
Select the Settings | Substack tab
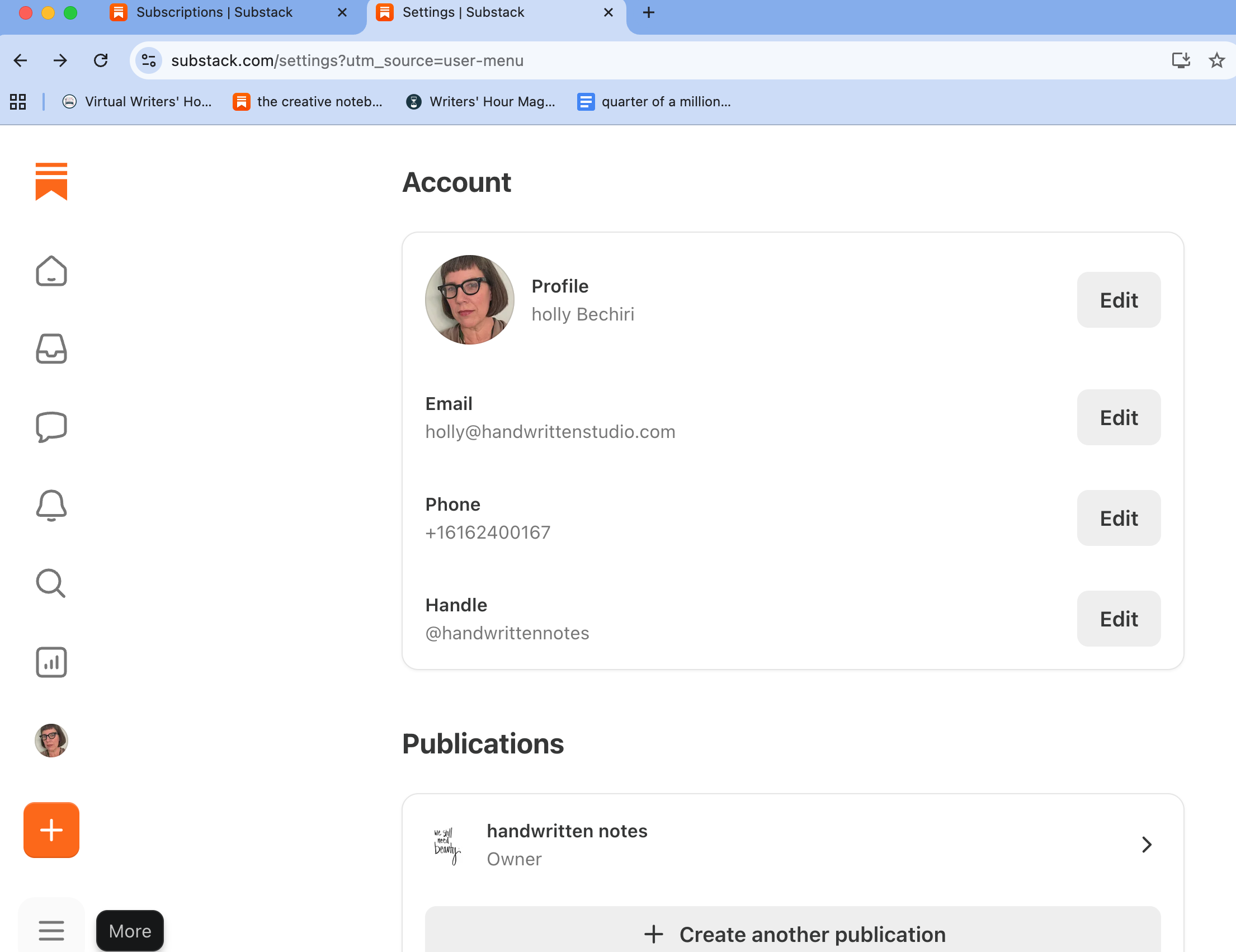pyautogui.click(x=463, y=12)
